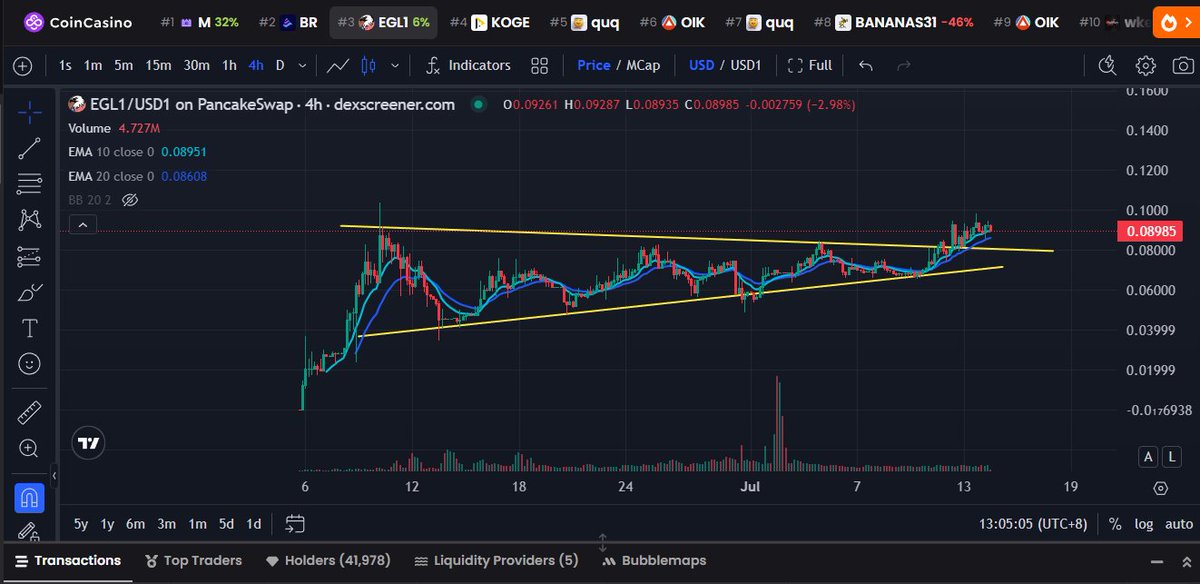The height and width of the screenshot is (584, 1200).
Task: Switch to candlestick chart style
Action: point(367,66)
